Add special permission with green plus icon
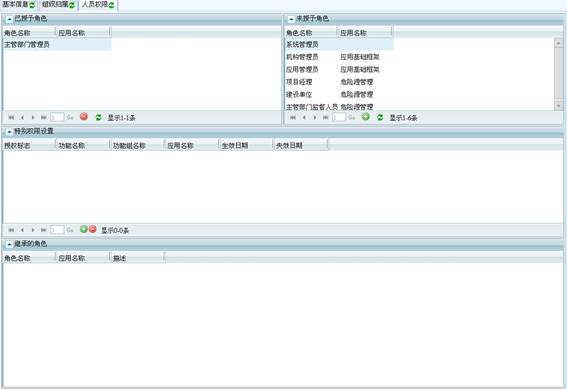The image size is (567, 389). pos(84,229)
